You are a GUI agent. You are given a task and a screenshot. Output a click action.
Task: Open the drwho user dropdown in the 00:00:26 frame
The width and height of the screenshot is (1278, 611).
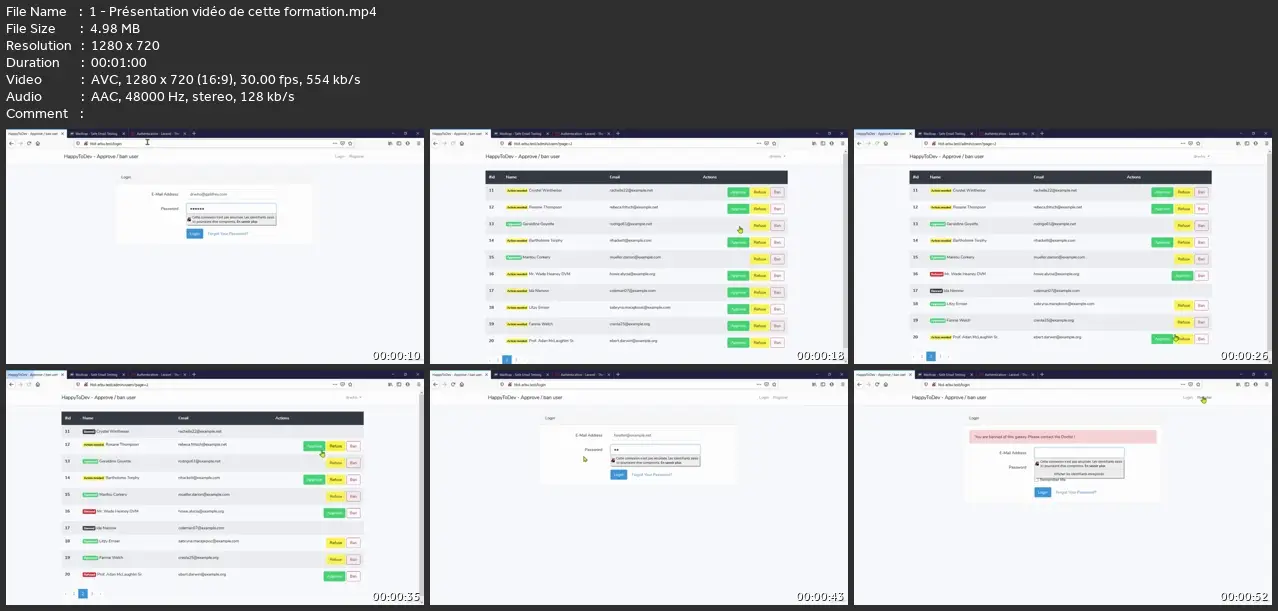coord(1201,156)
